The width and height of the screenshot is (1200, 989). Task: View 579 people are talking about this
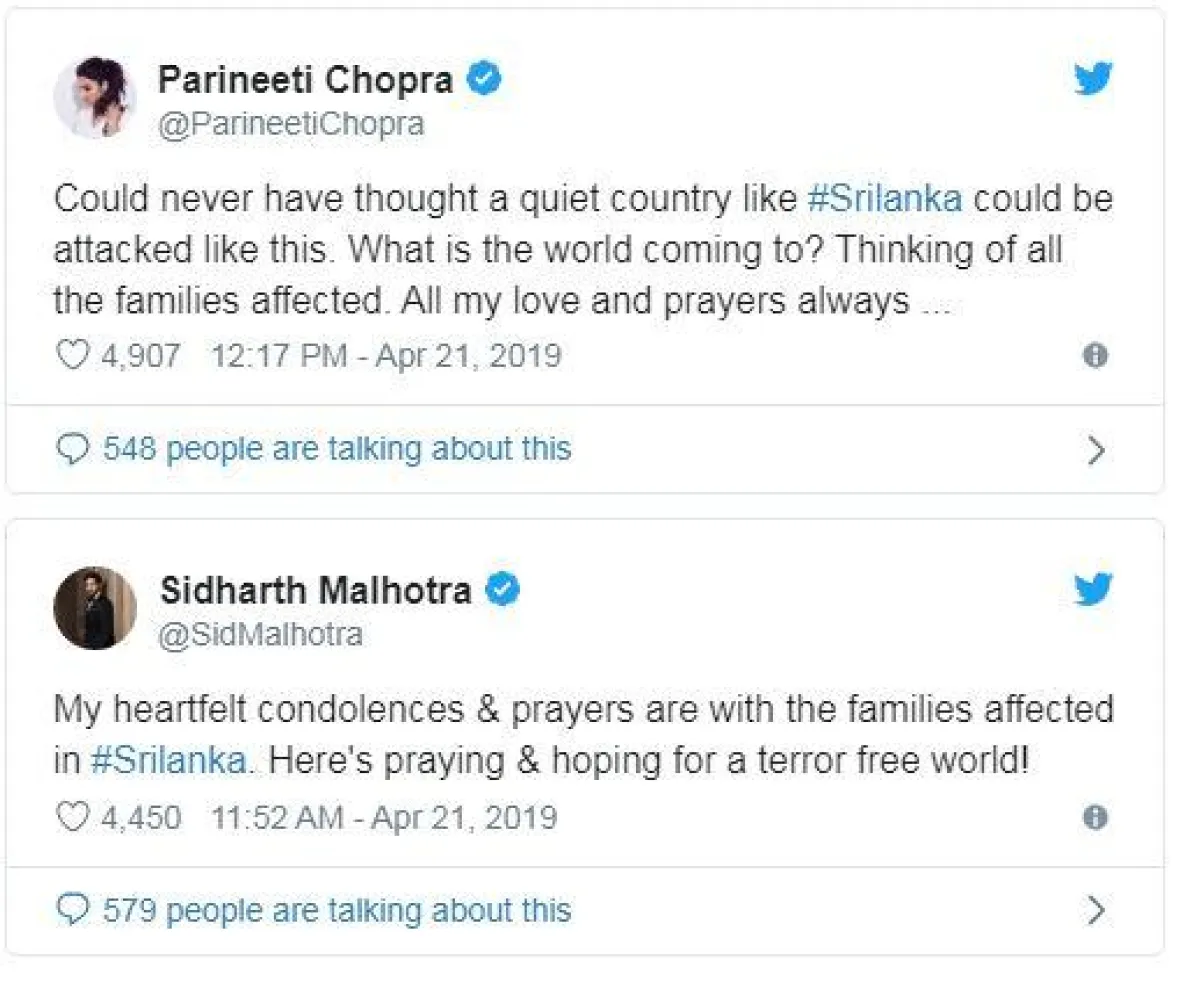[x=337, y=911]
